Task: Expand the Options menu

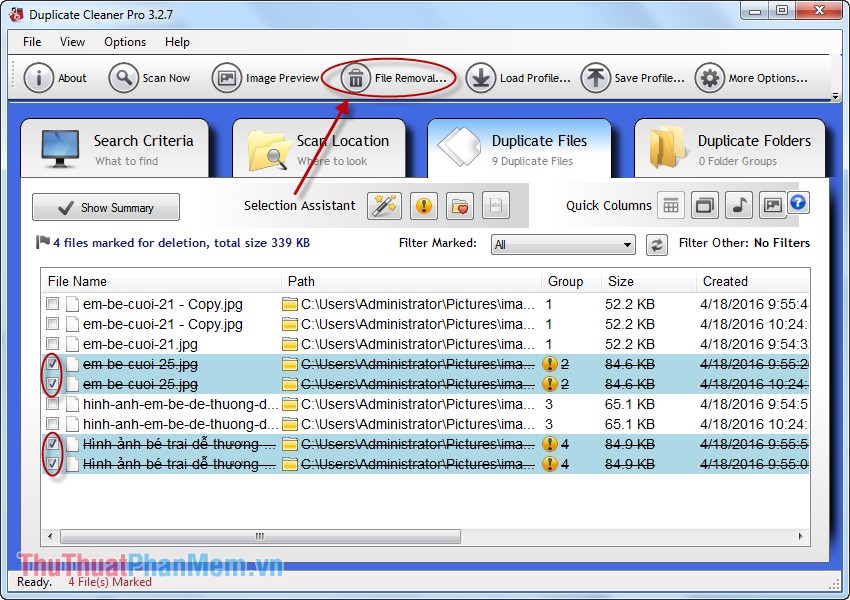Action: tap(124, 42)
